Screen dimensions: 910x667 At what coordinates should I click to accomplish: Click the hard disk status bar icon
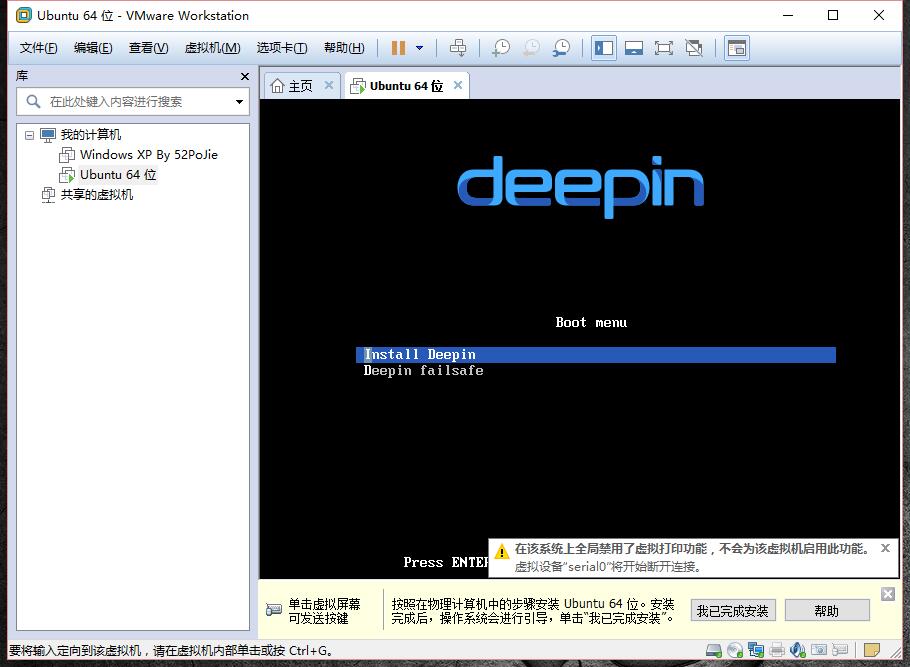coord(714,650)
